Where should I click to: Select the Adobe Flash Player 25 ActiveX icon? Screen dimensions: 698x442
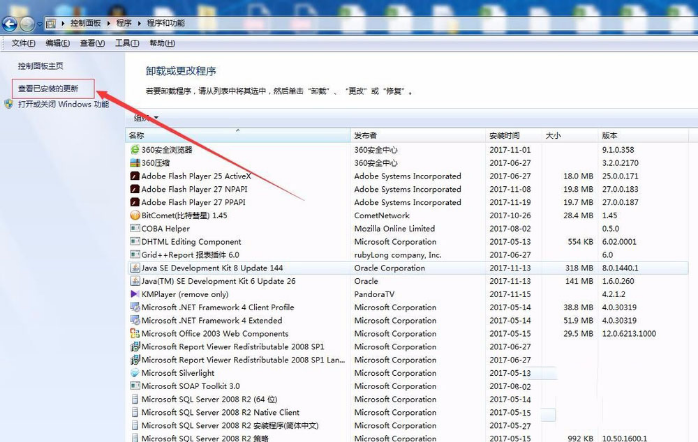point(135,176)
